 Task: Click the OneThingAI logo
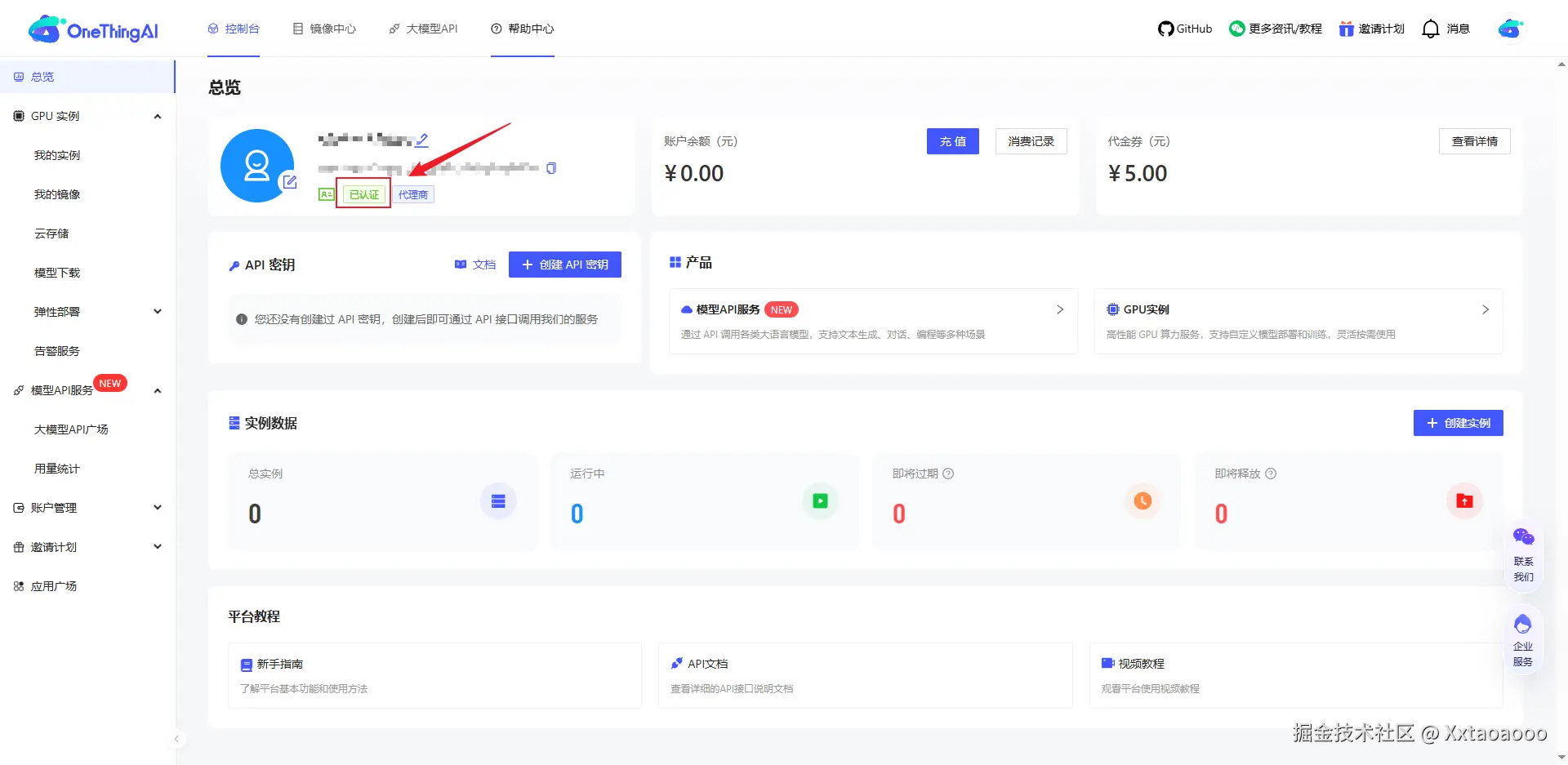93,29
